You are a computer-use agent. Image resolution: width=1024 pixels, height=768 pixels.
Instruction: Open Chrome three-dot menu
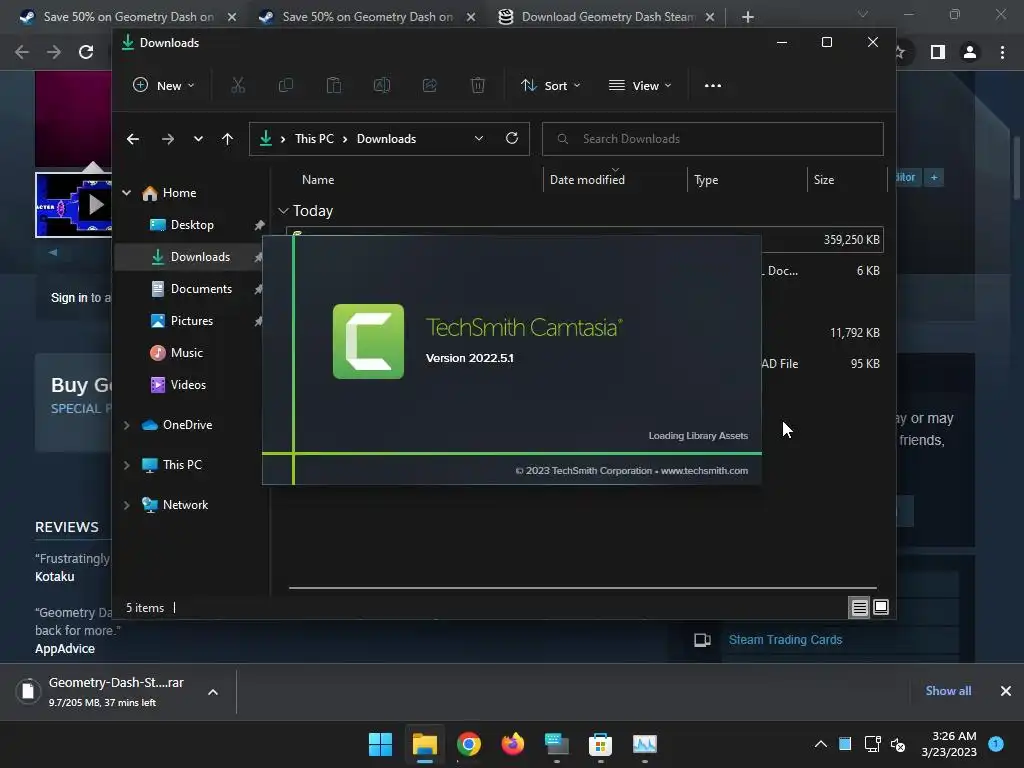point(1002,52)
